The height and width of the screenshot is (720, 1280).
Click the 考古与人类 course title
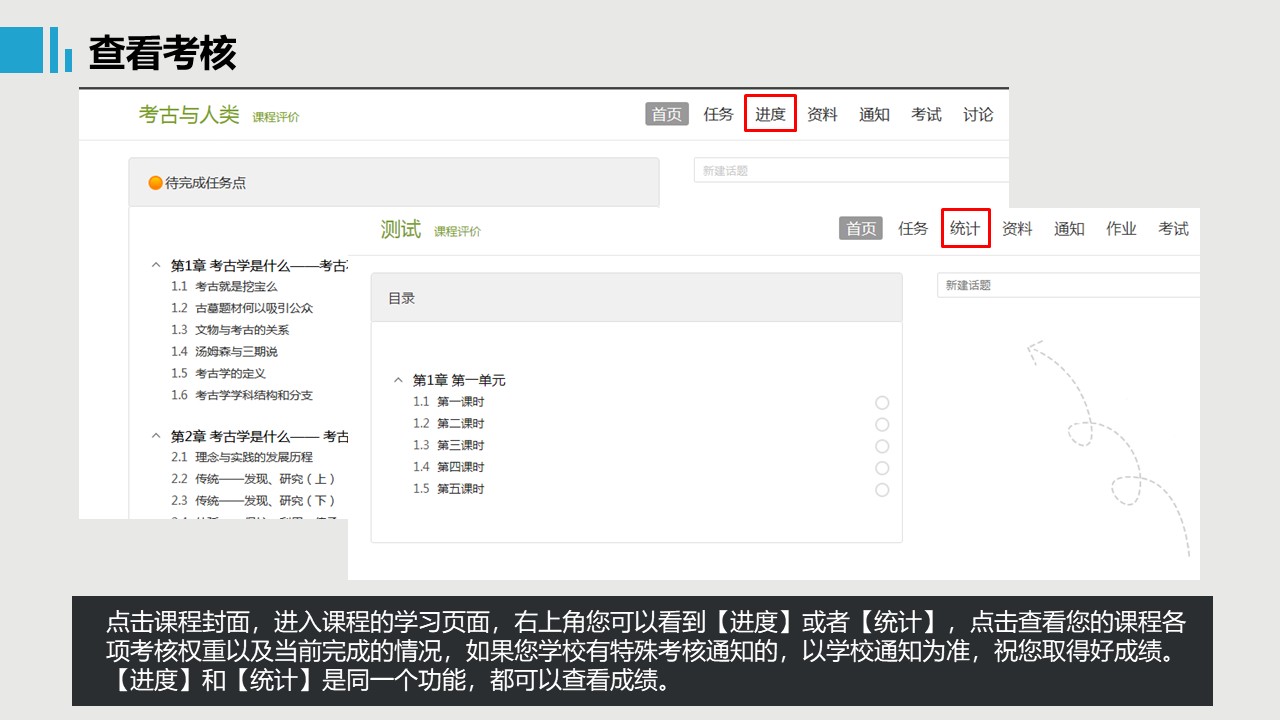[189, 115]
